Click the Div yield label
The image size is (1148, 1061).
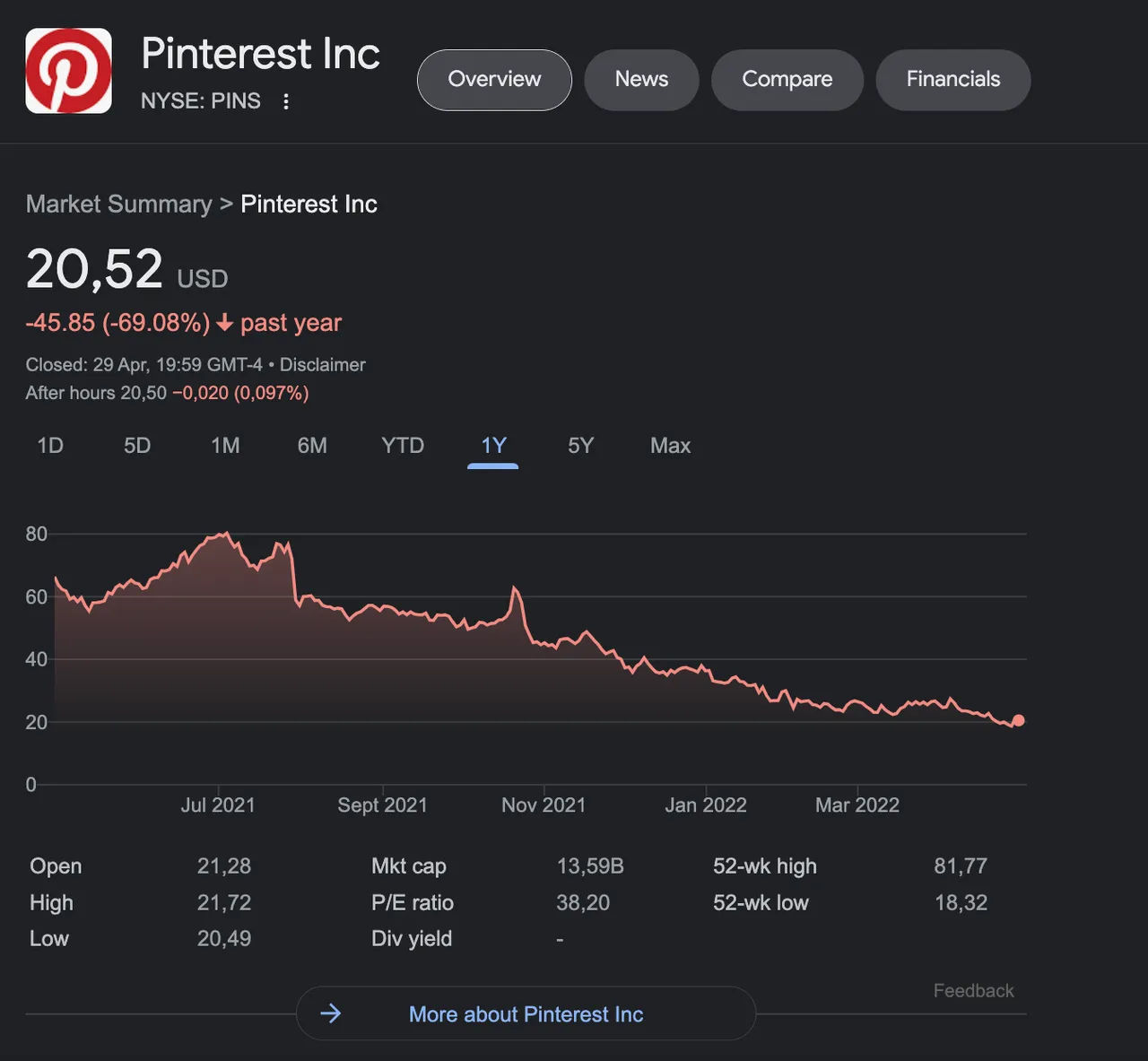point(412,939)
